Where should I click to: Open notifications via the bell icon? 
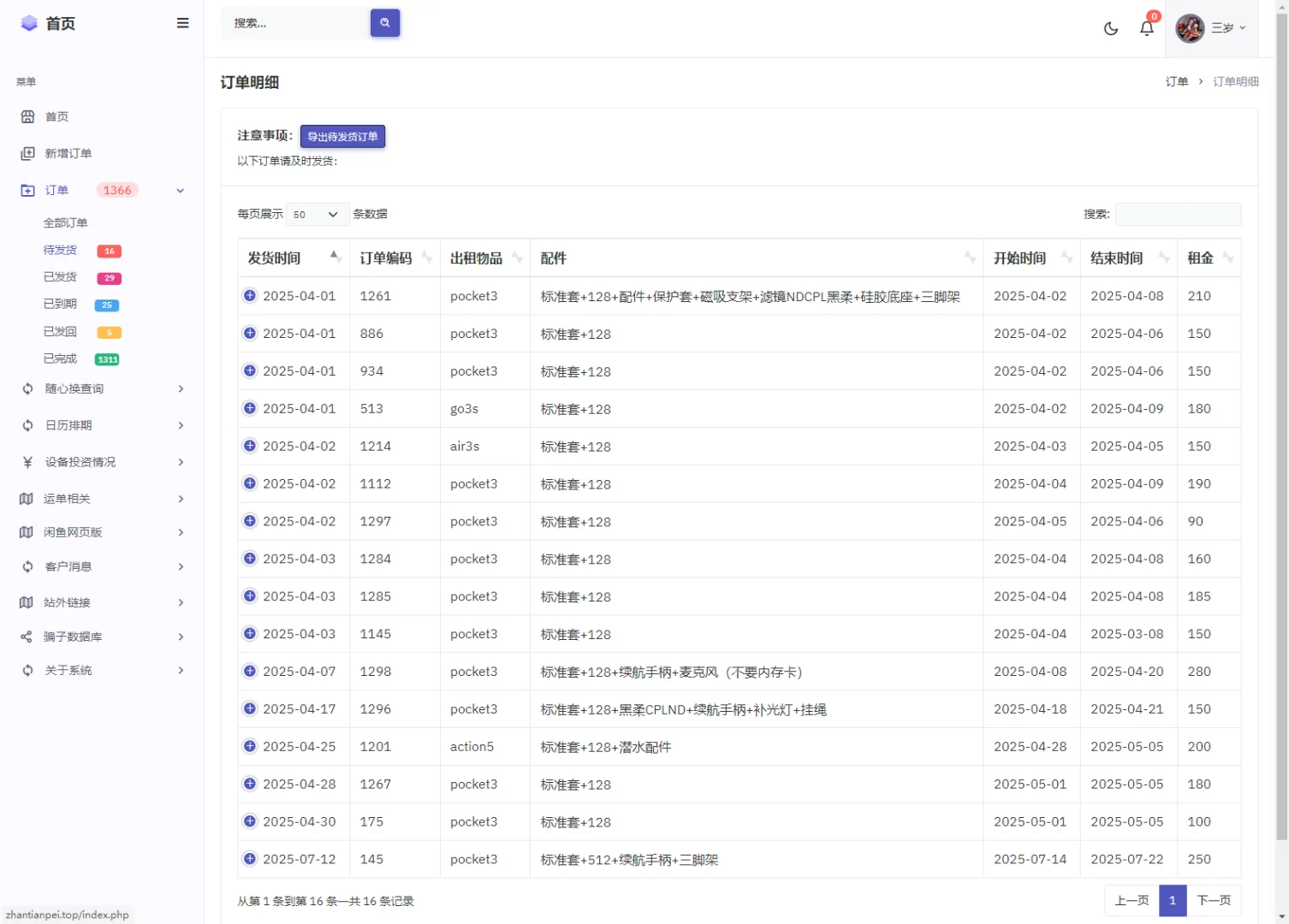point(1147,27)
